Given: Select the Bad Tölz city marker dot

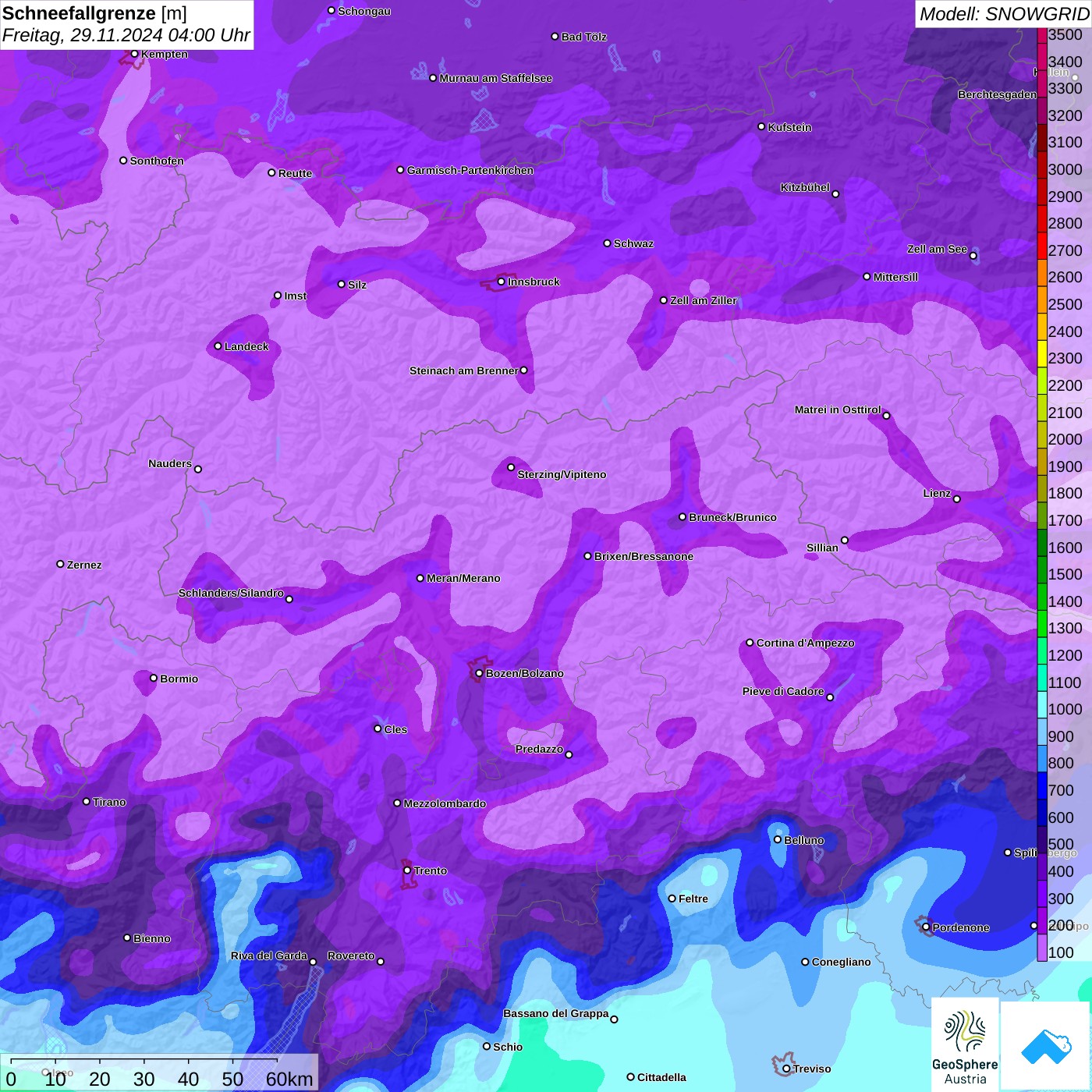Looking at the screenshot, I should (555, 37).
